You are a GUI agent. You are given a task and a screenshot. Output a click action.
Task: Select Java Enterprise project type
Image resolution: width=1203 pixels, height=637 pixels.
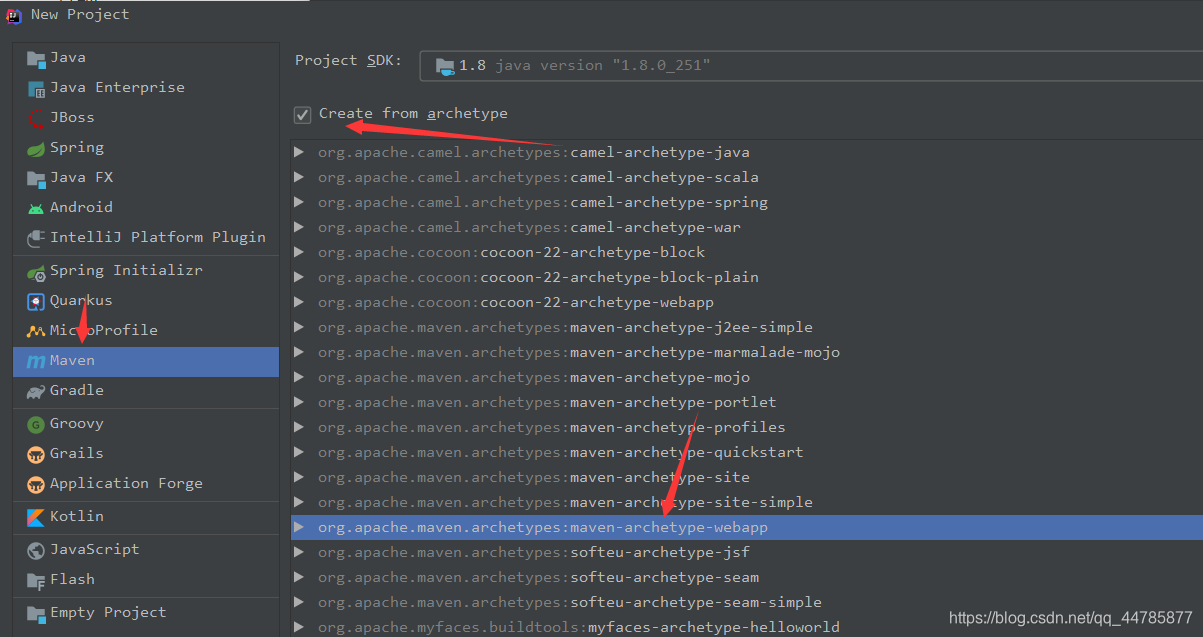(x=146, y=88)
